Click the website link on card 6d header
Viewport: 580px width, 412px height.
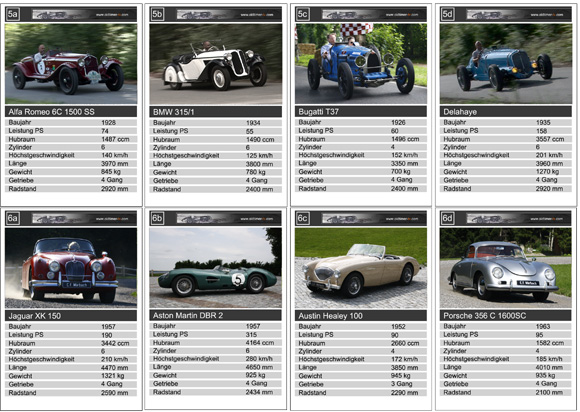pyautogui.click(x=547, y=219)
